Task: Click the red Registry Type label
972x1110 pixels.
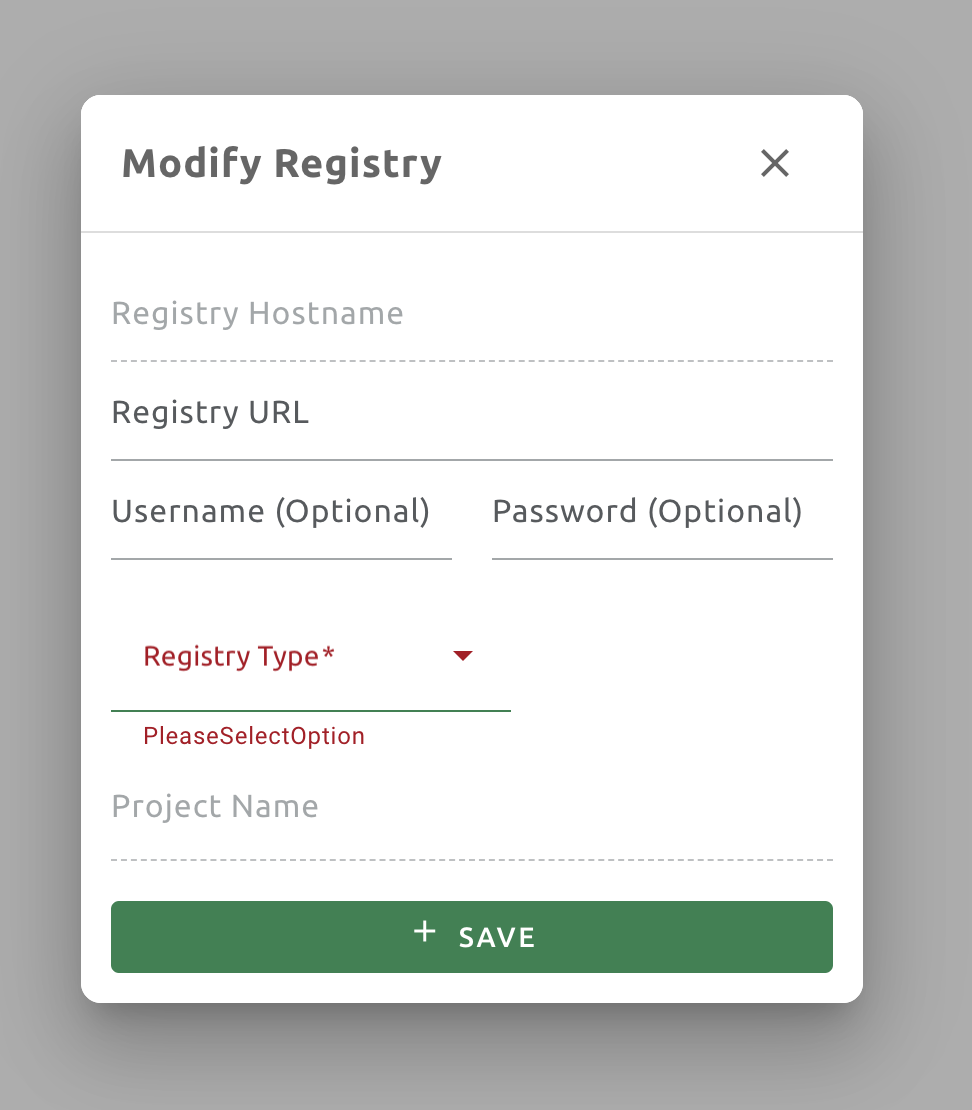Action: click(238, 656)
